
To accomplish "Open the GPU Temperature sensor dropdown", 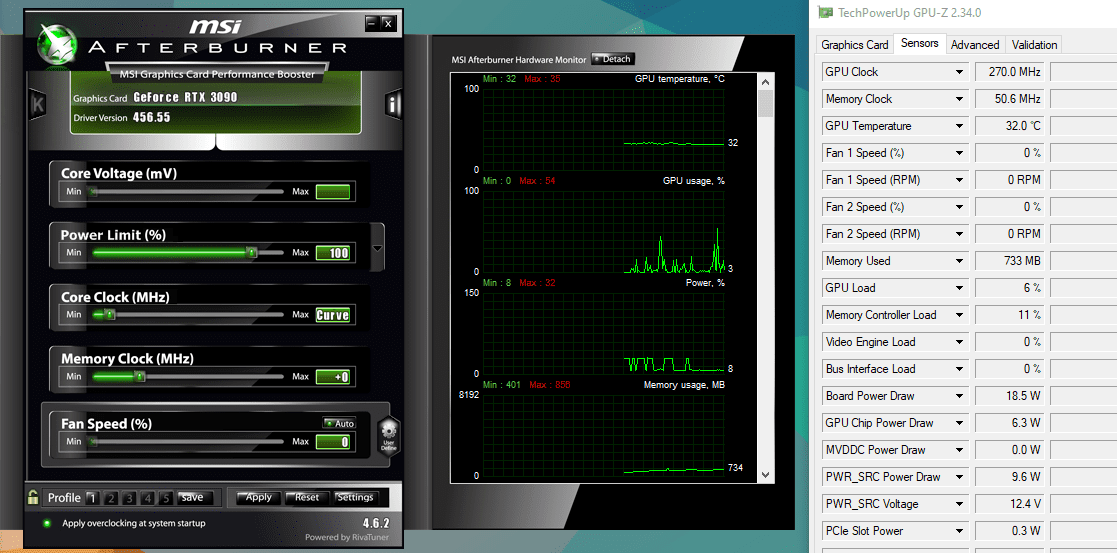I will (960, 126).
